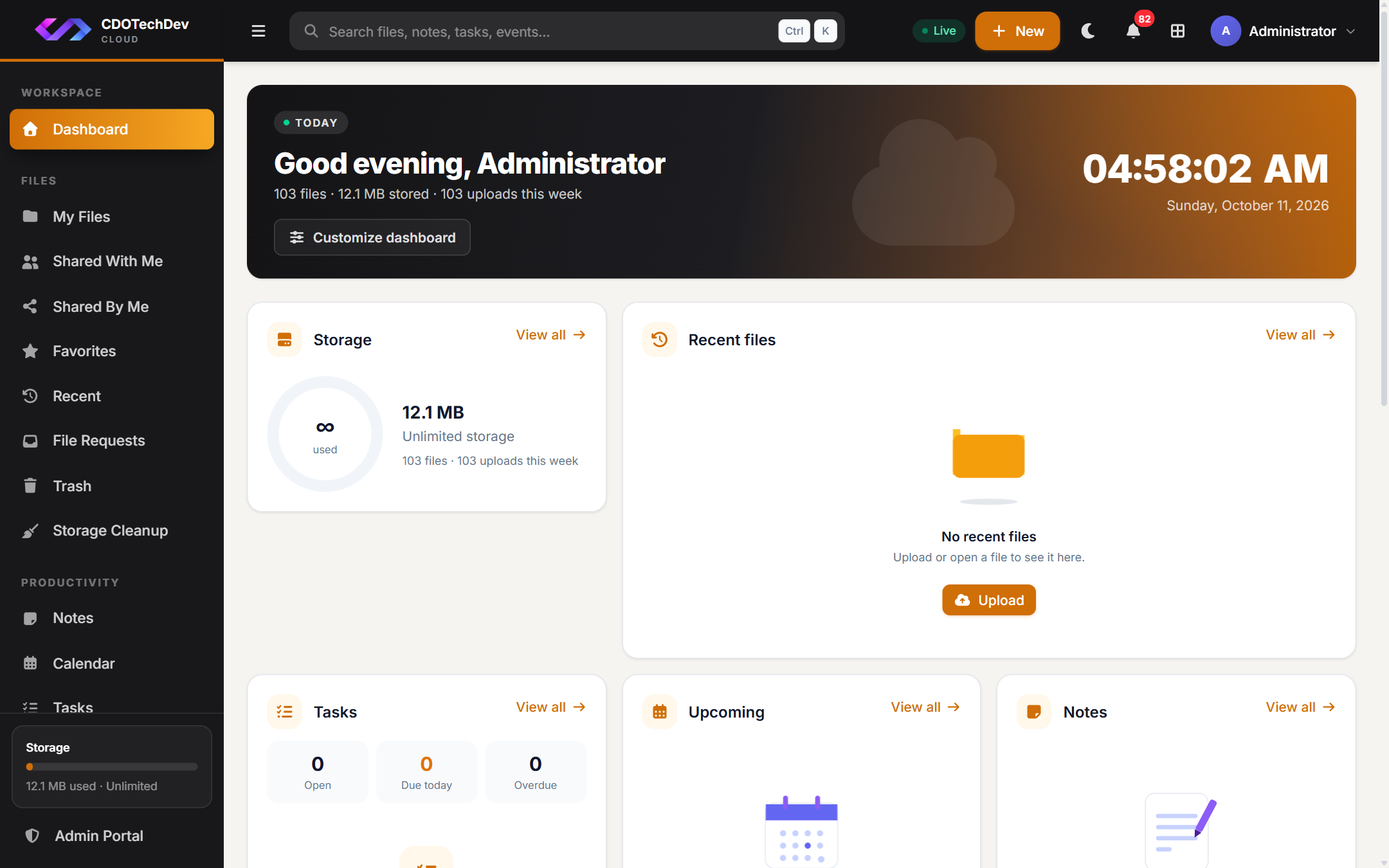Open My Files in the sidebar
The width and height of the screenshot is (1389, 868).
112,217
